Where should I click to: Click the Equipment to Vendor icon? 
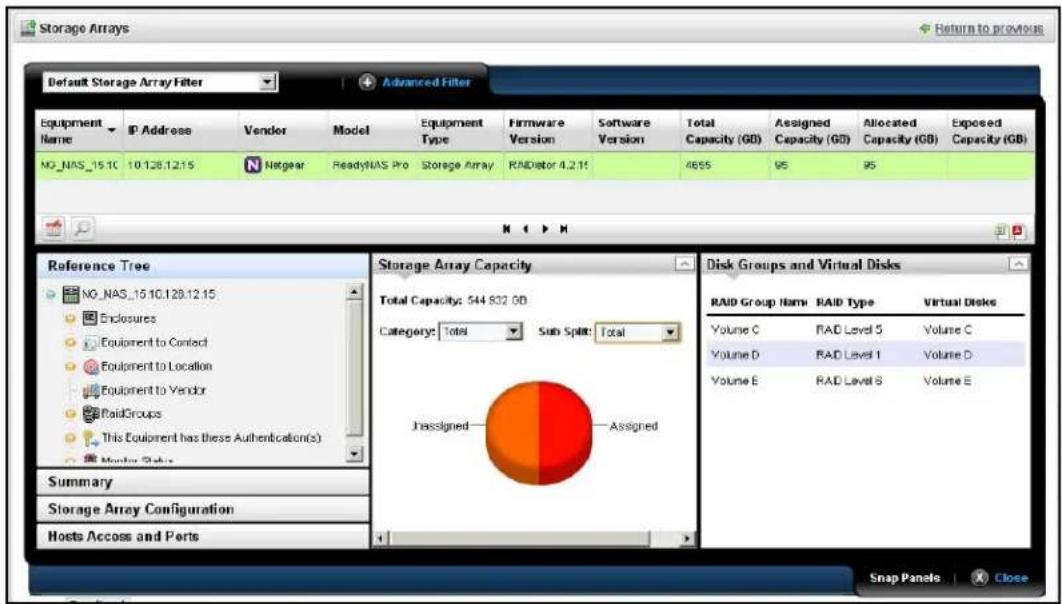(91, 390)
